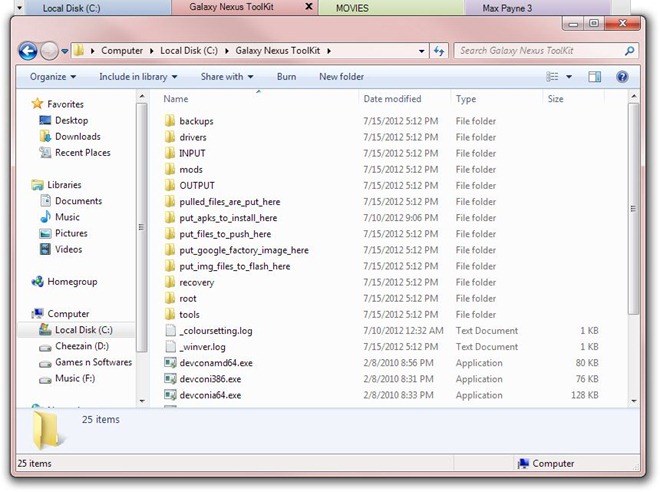Viewport: 660px width, 492px height.
Task: Click the Search Galaxy Nexus ToolKit field
Action: point(540,50)
